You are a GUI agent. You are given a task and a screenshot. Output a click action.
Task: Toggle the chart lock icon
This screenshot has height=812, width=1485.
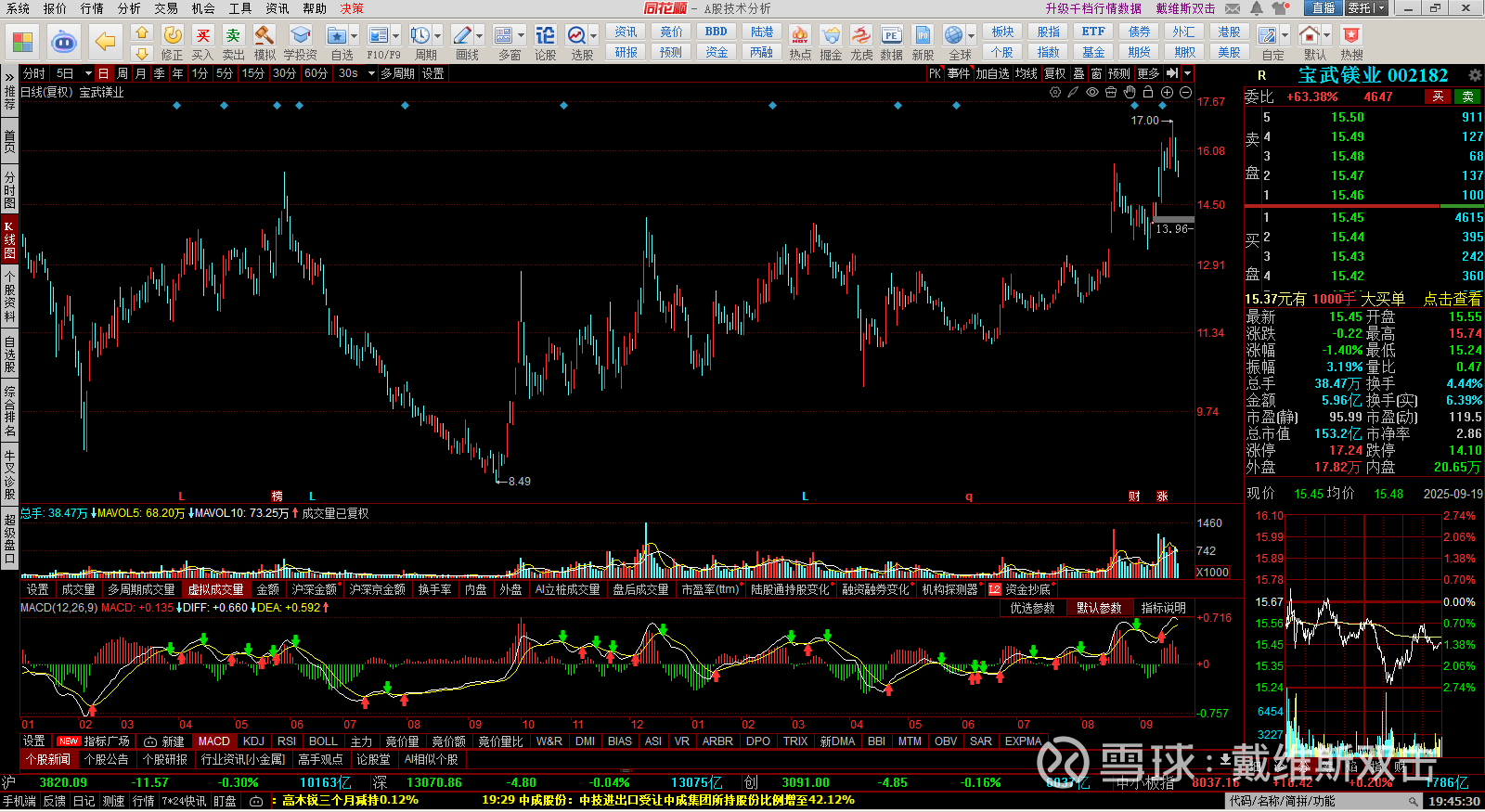[1148, 93]
